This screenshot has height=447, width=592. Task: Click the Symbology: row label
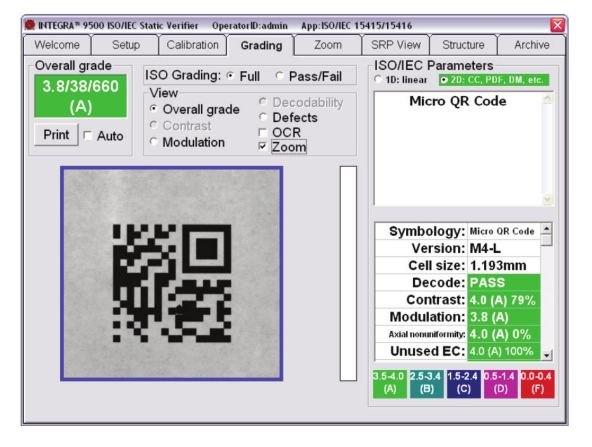coord(427,231)
